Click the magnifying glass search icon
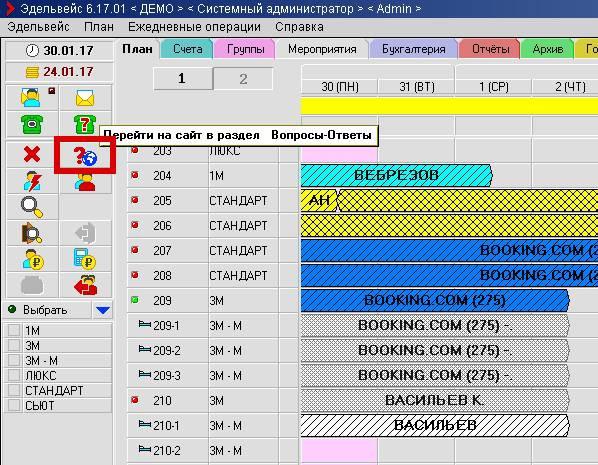 32,207
